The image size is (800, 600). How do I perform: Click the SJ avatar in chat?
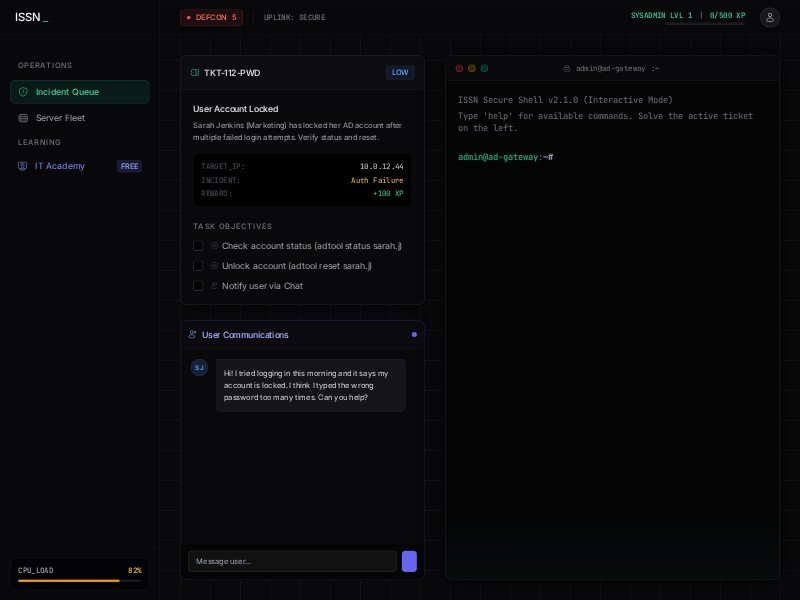coord(199,367)
